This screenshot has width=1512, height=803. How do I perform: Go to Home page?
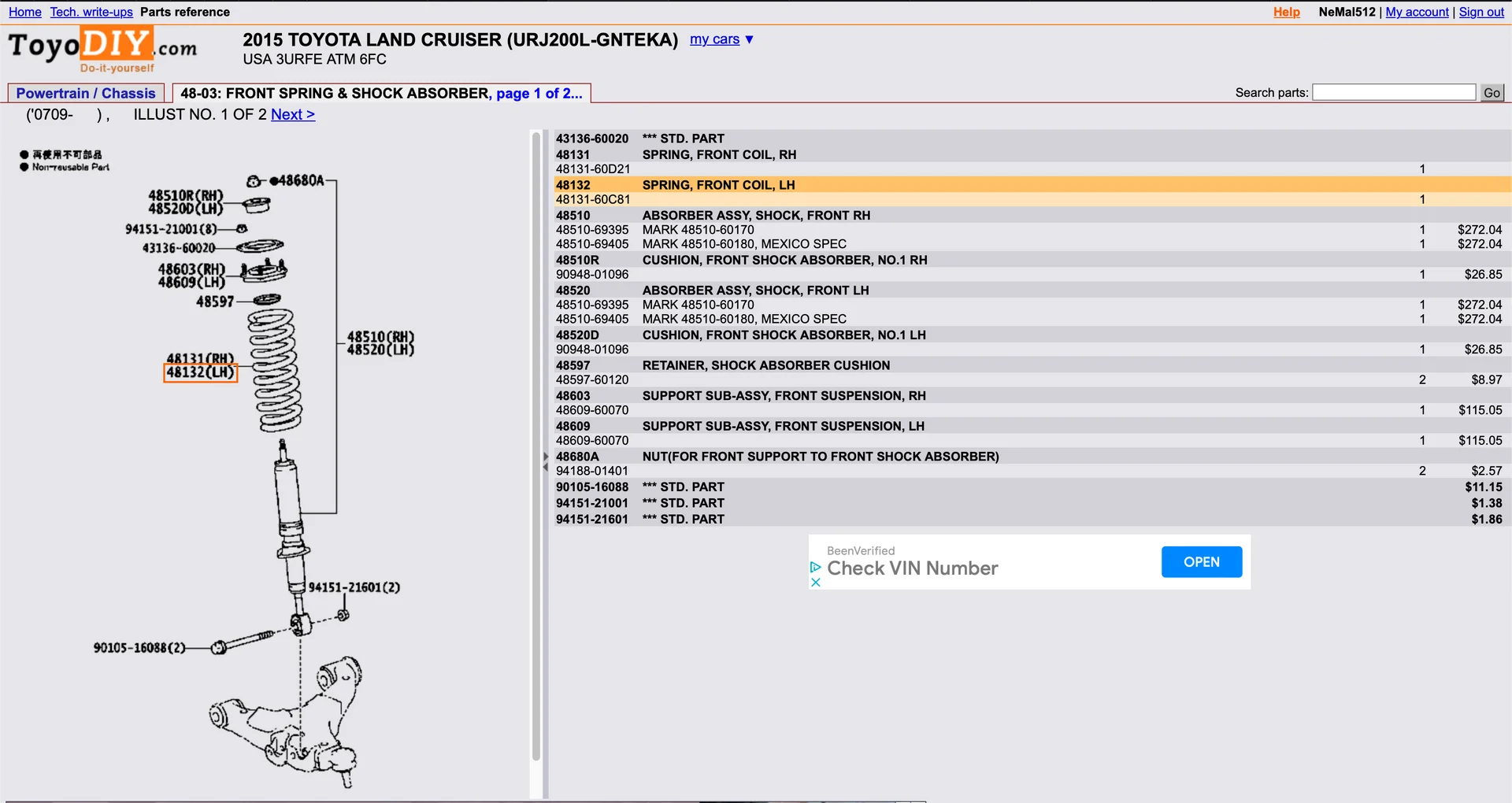pyautogui.click(x=25, y=12)
